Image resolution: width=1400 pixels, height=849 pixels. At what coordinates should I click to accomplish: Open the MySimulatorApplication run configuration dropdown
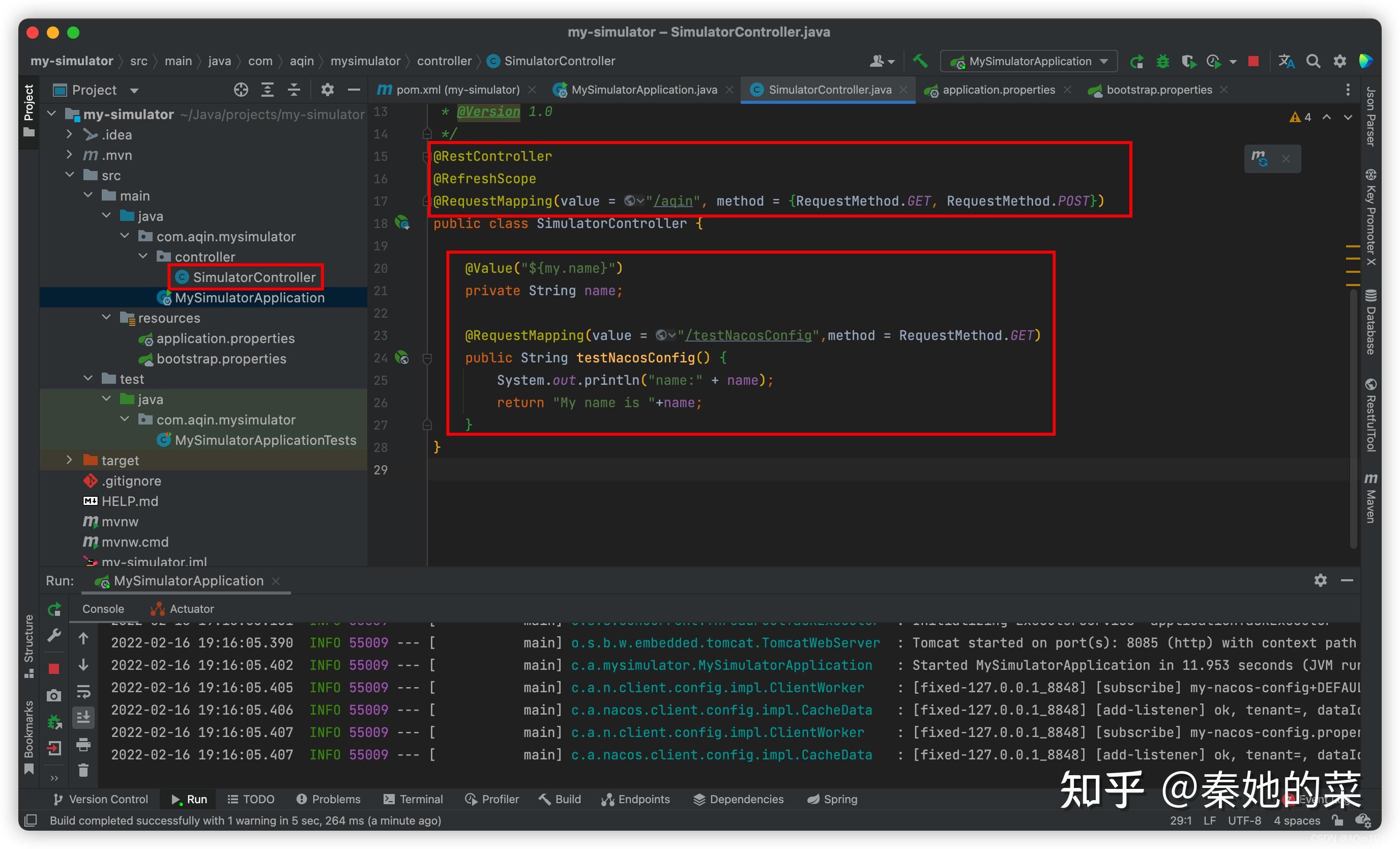point(1030,61)
